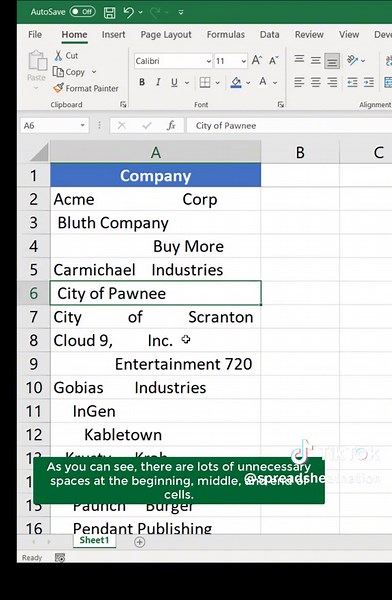This screenshot has width=392, height=600.
Task: Open the Page Layout tab
Action: [166, 34]
